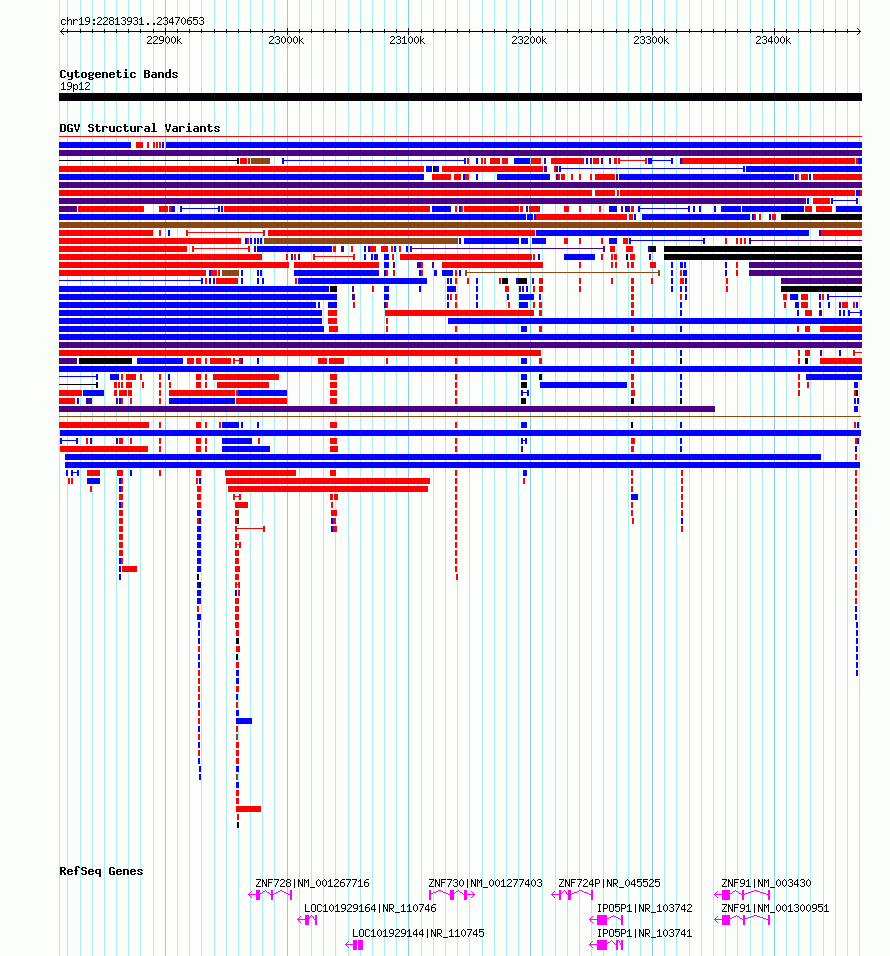Select the DGV Structural Variants track title

click(140, 128)
